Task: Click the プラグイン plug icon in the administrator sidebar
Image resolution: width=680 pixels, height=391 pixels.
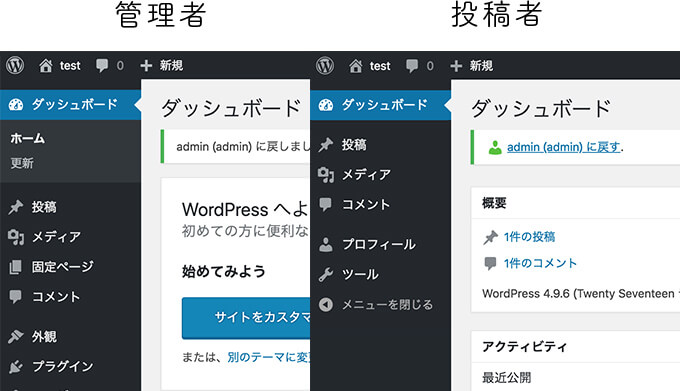Action: tap(16, 366)
